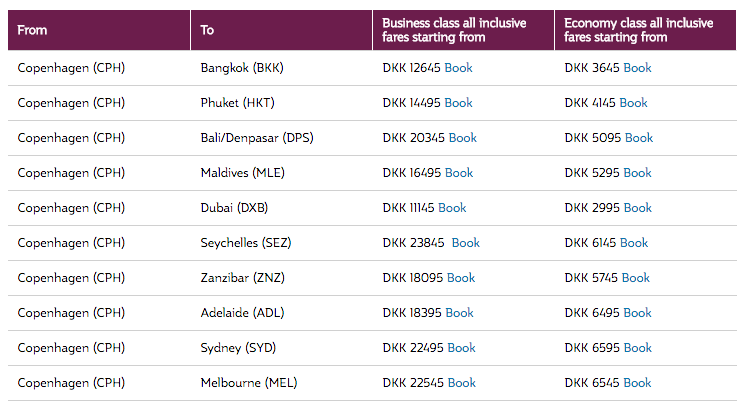Book Phuket economy DKK 4145 fare
Viewport: 742px width, 403px height.
(633, 103)
